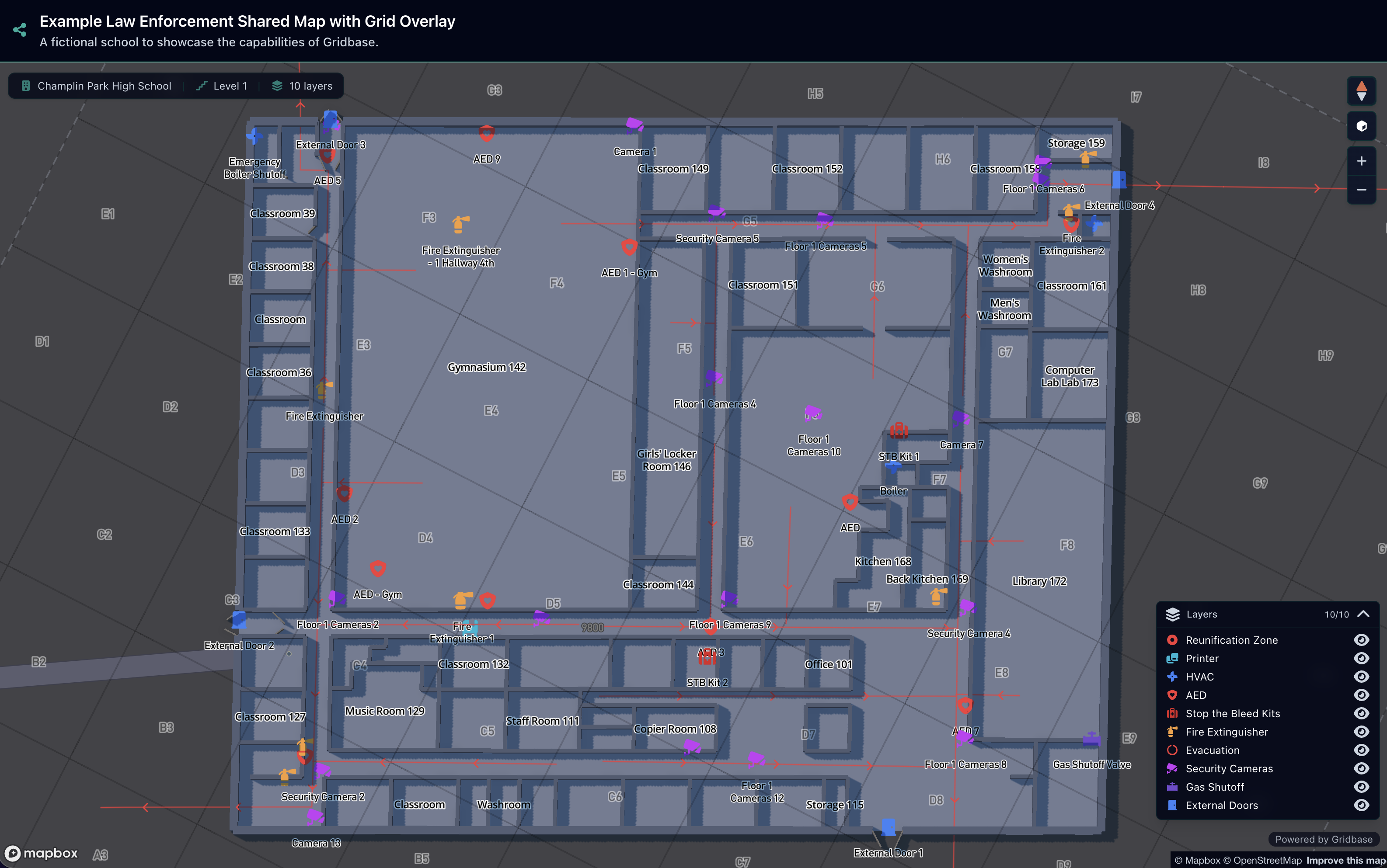Click the Music Room 129 label
The image size is (1387, 868).
tap(385, 711)
